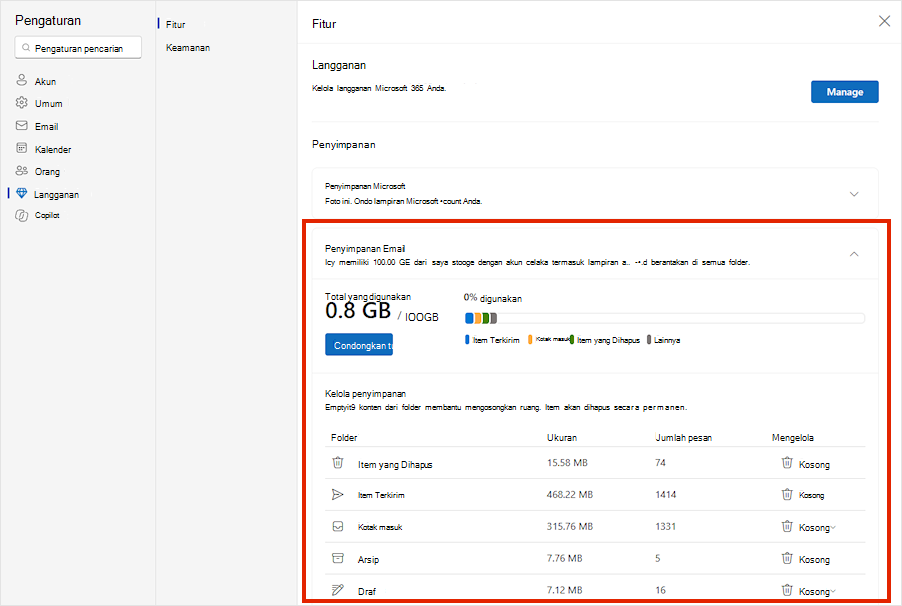Image resolution: width=902 pixels, height=606 pixels.
Task: Click the 1414 message count
Action: pyautogui.click(x=666, y=494)
